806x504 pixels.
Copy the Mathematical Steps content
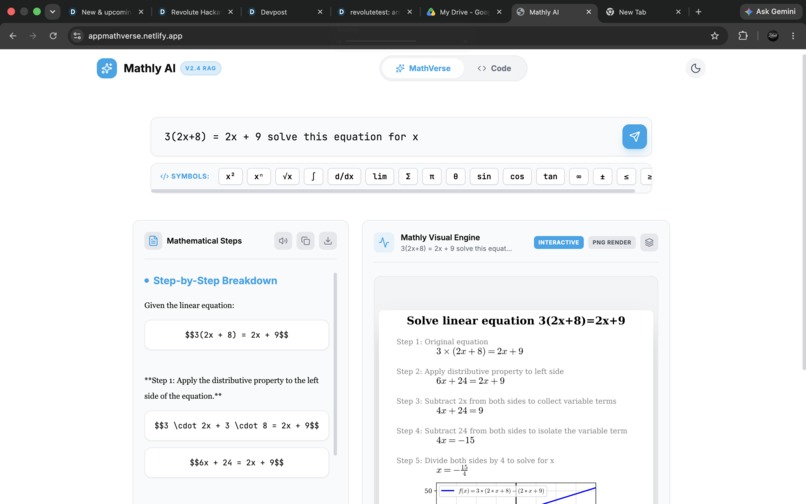(305, 241)
